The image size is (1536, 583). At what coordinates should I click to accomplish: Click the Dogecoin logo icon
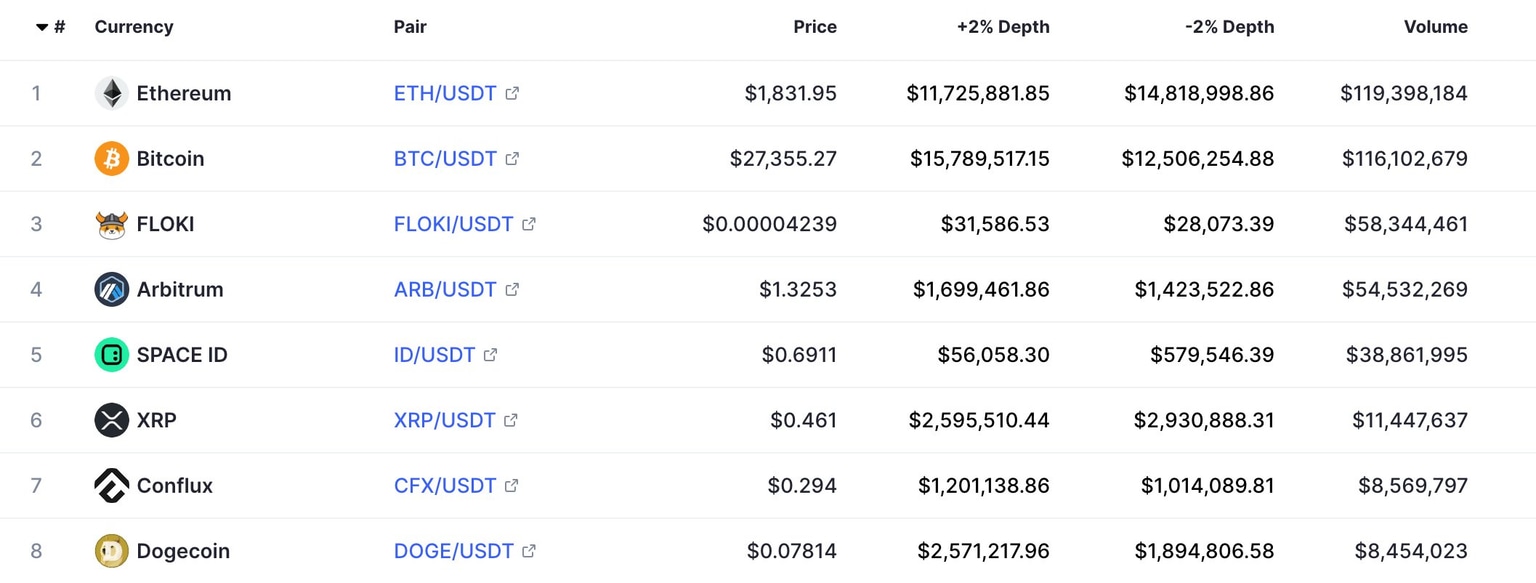[111, 551]
